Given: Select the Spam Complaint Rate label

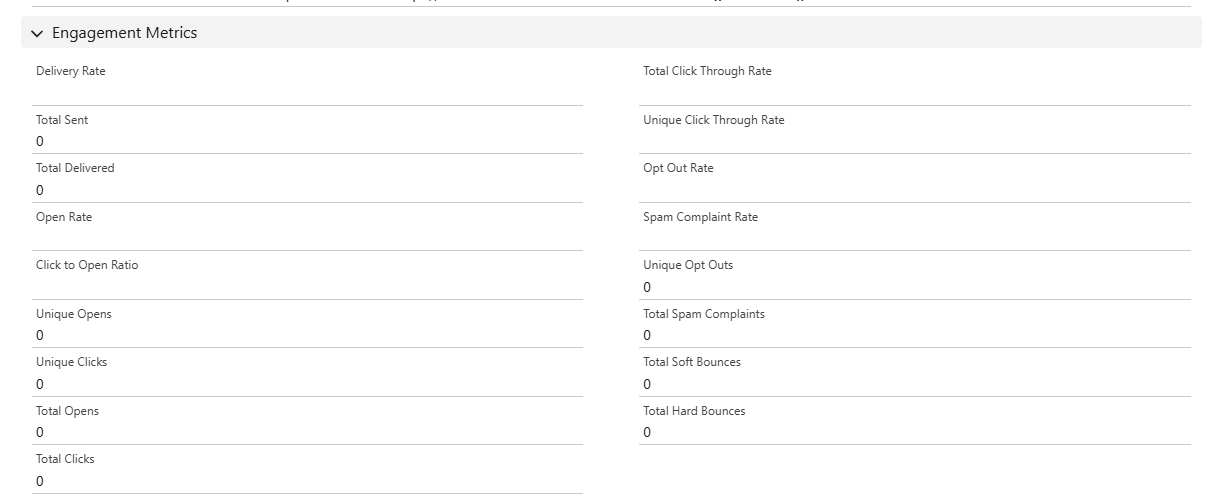Looking at the screenshot, I should [700, 217].
